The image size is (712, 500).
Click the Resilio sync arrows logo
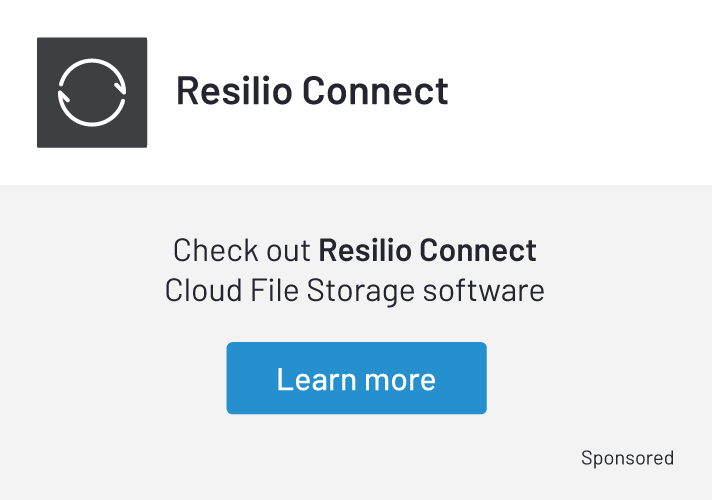[x=92, y=92]
